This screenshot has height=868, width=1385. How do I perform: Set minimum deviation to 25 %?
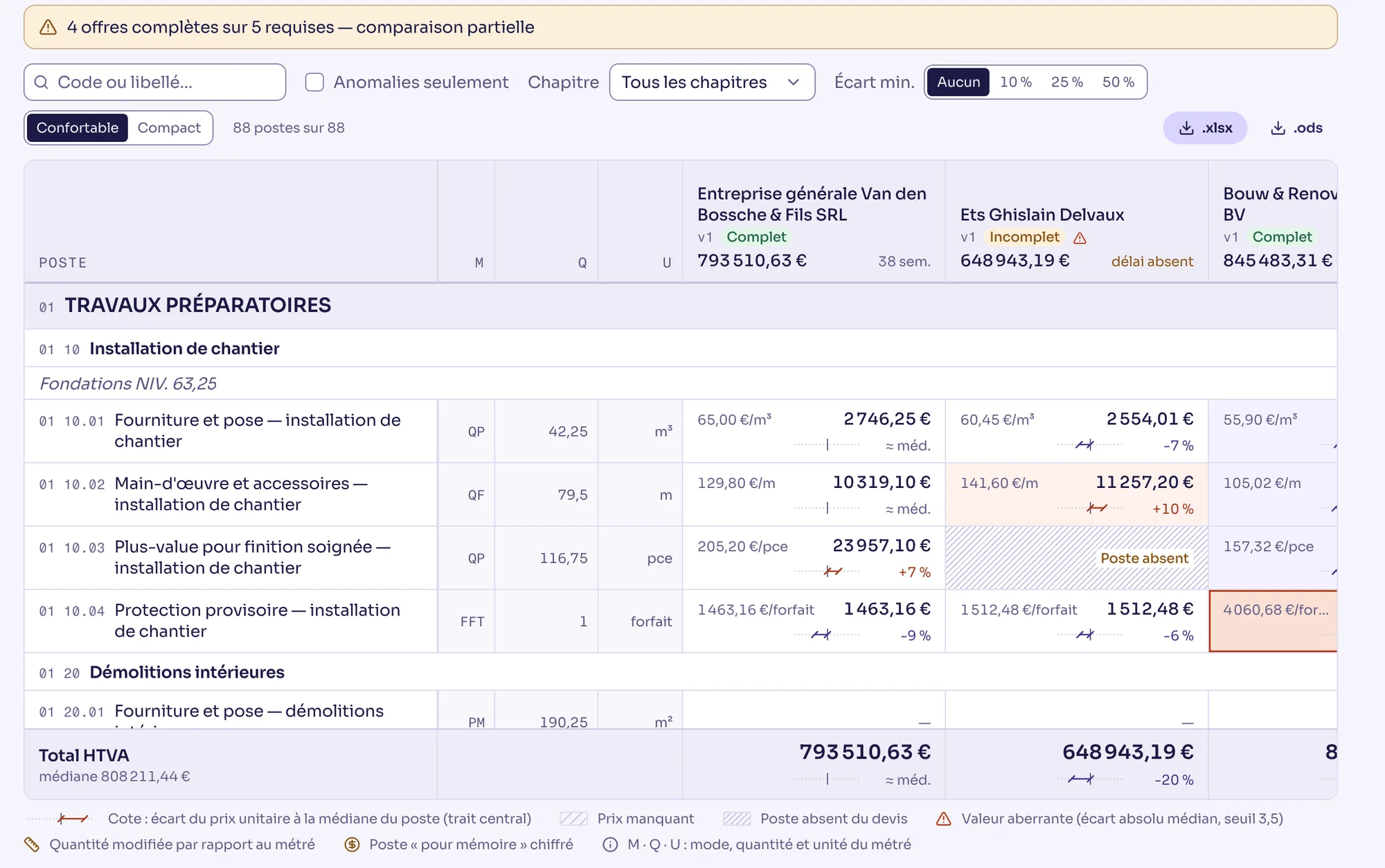tap(1067, 82)
